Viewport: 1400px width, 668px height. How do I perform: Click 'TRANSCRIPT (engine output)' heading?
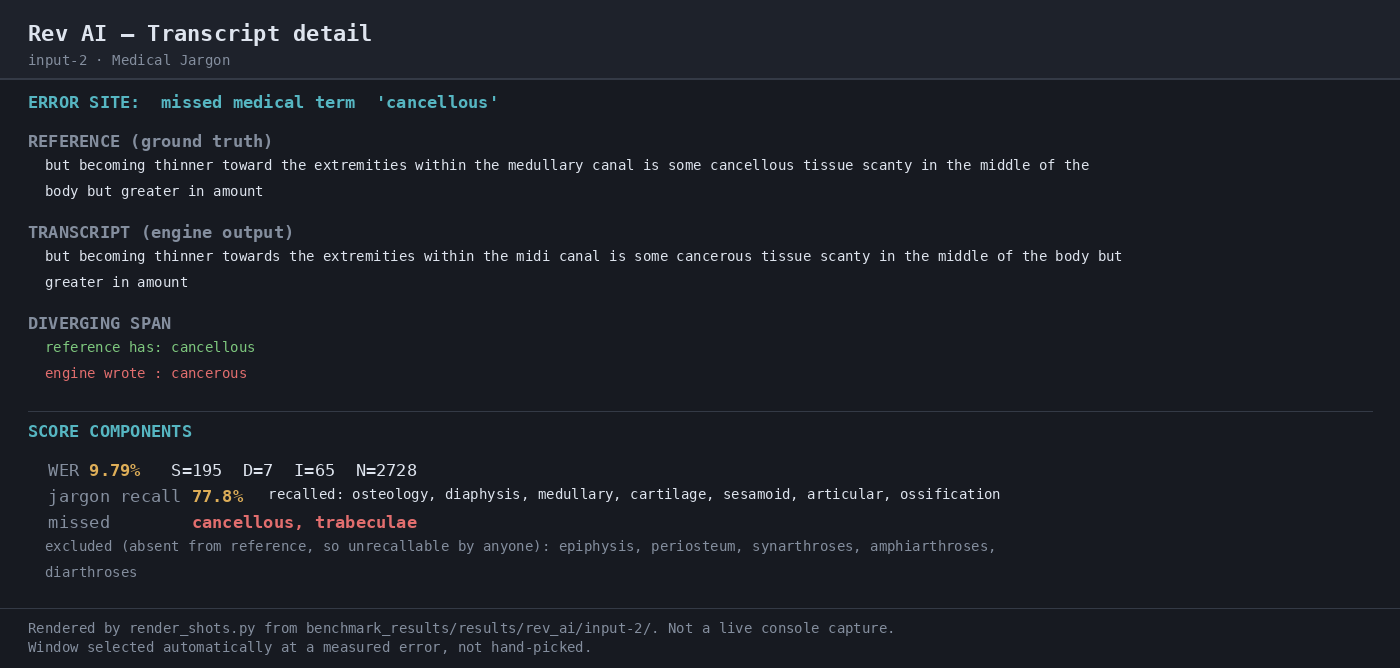click(x=161, y=233)
